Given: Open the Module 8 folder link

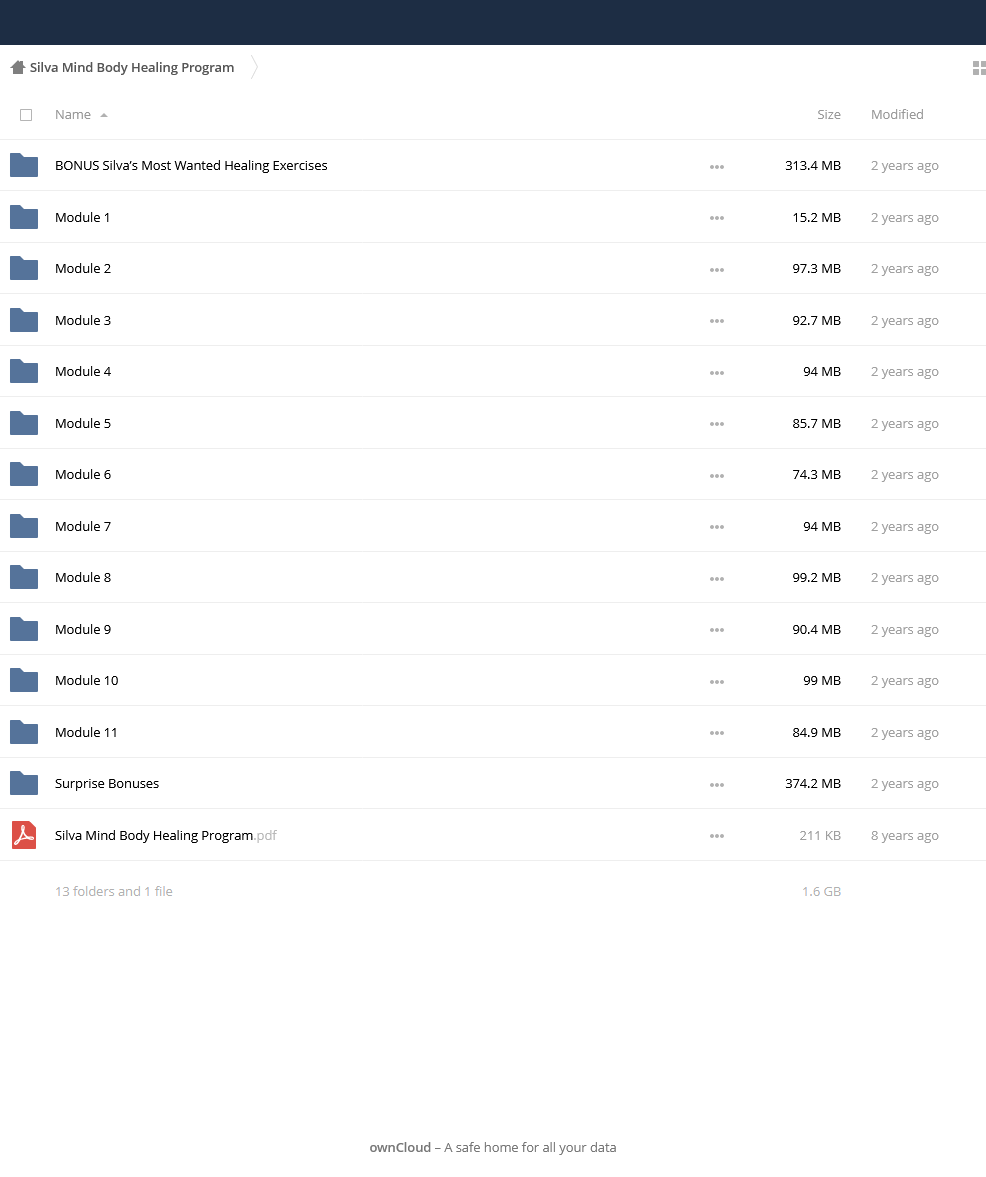Looking at the screenshot, I should [83, 577].
